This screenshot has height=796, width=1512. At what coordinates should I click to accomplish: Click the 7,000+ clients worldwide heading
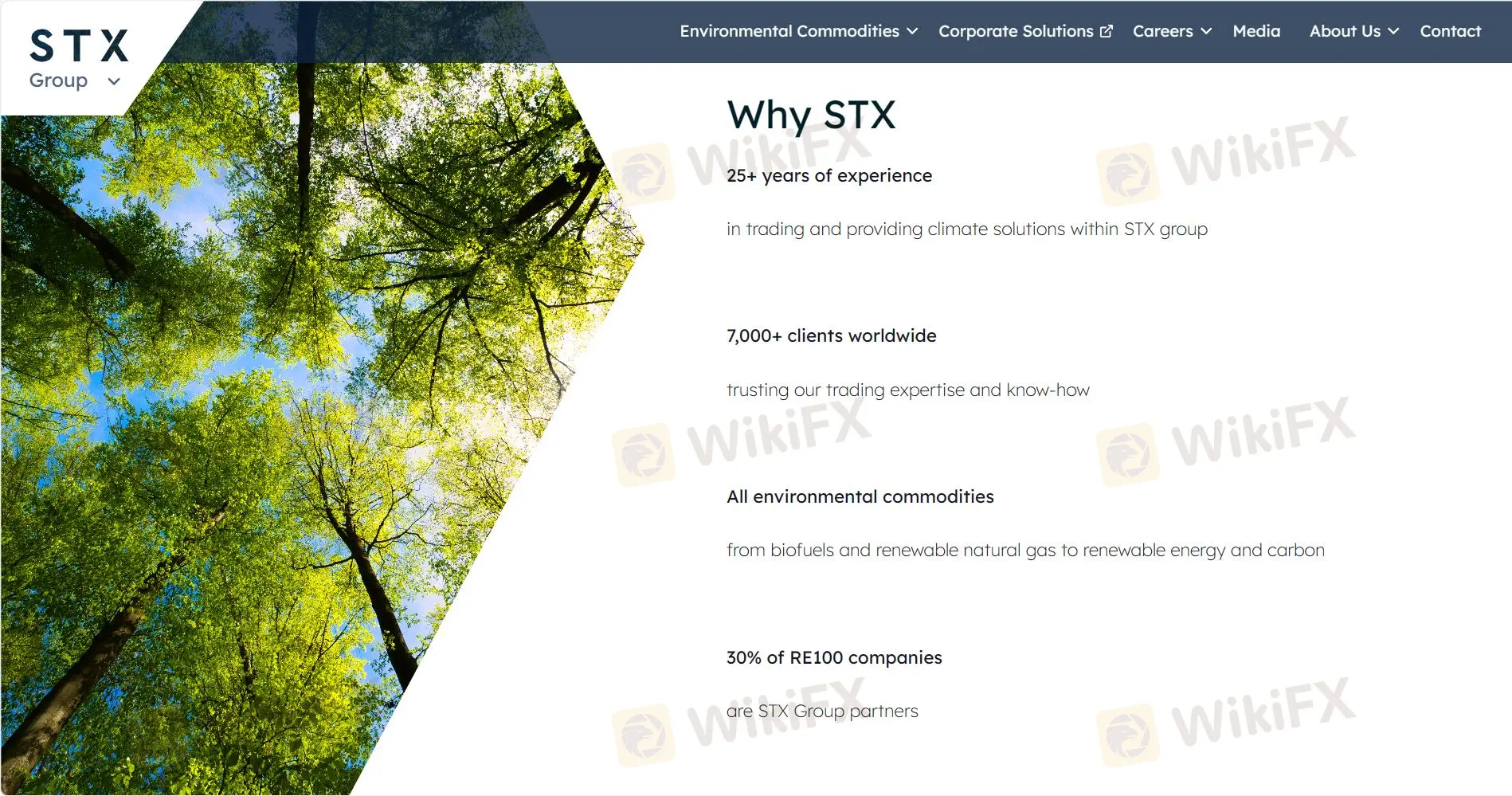(x=831, y=335)
